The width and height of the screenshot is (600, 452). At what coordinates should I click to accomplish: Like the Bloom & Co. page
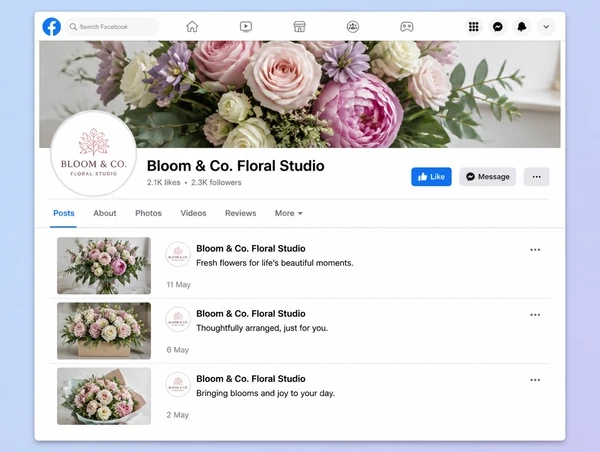431,177
